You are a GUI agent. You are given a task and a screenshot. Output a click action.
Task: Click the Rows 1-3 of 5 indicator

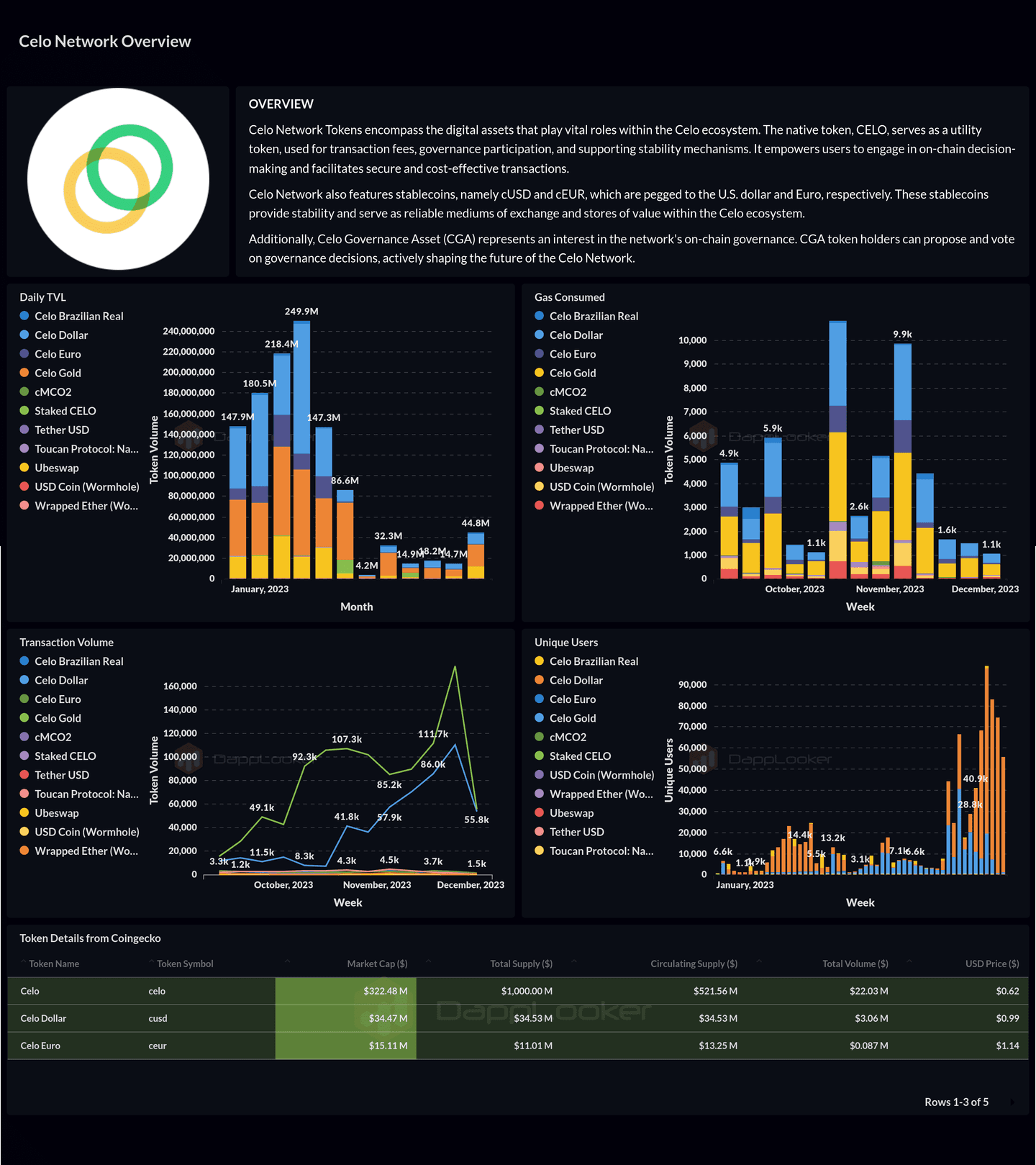click(957, 1102)
